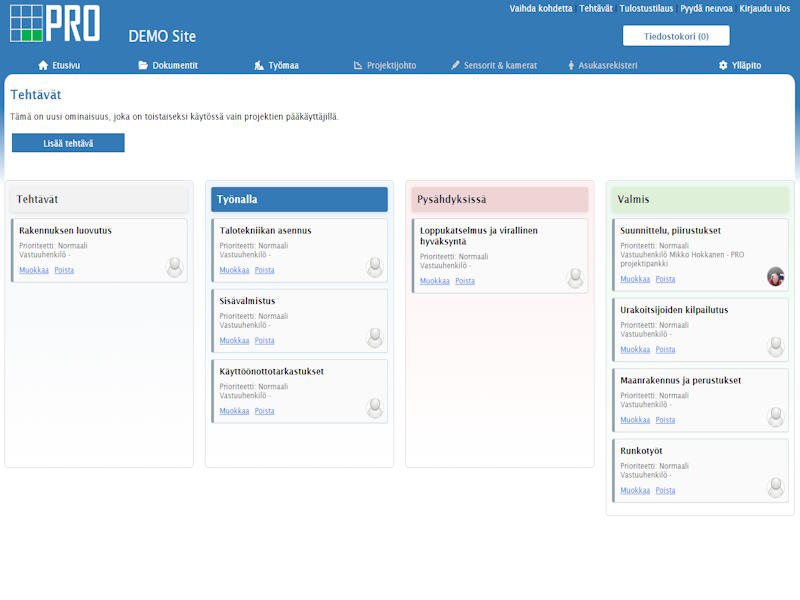Click the avatar placeholder on Runkotyöt card

pos(775,487)
